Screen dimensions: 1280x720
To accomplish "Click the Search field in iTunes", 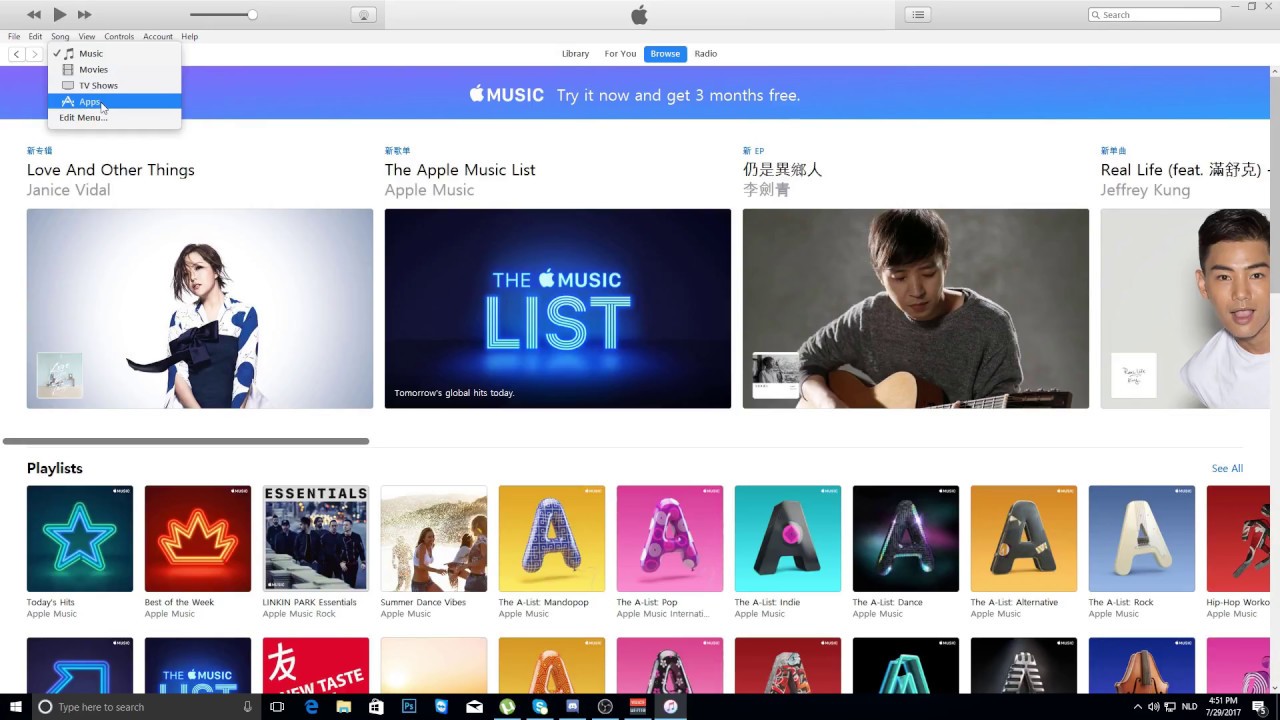I will [x=1154, y=14].
